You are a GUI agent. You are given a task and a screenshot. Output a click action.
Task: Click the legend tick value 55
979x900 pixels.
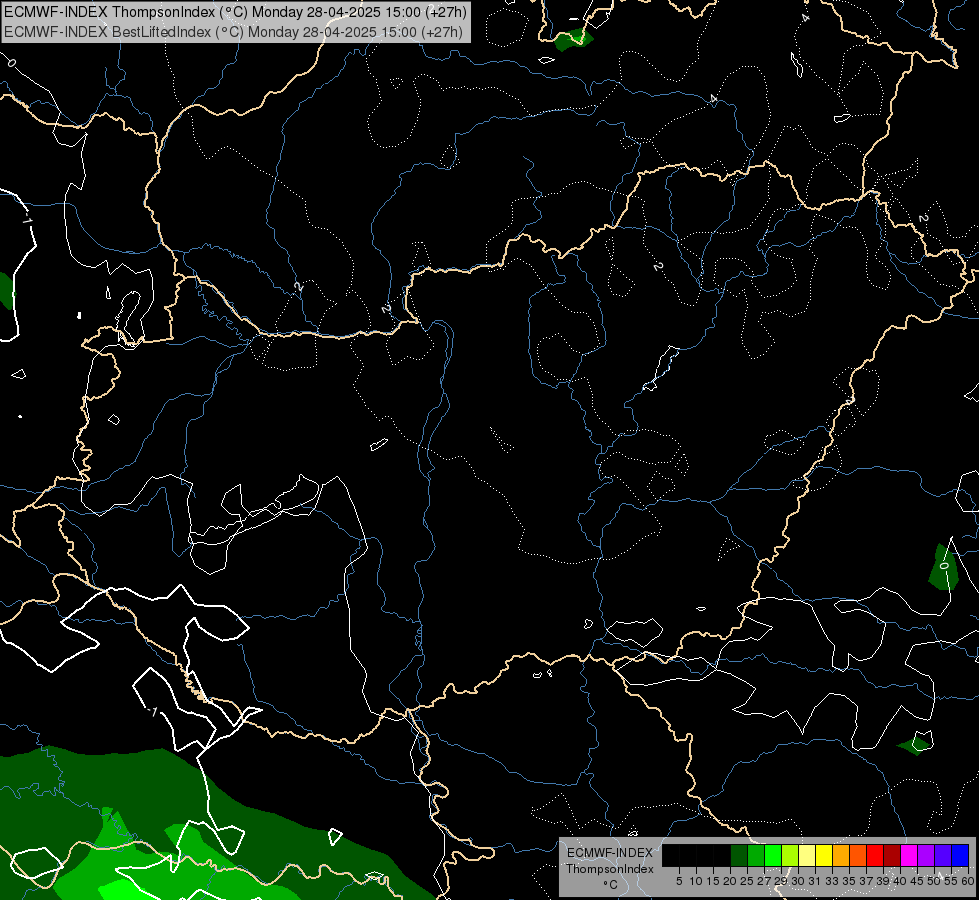click(951, 881)
